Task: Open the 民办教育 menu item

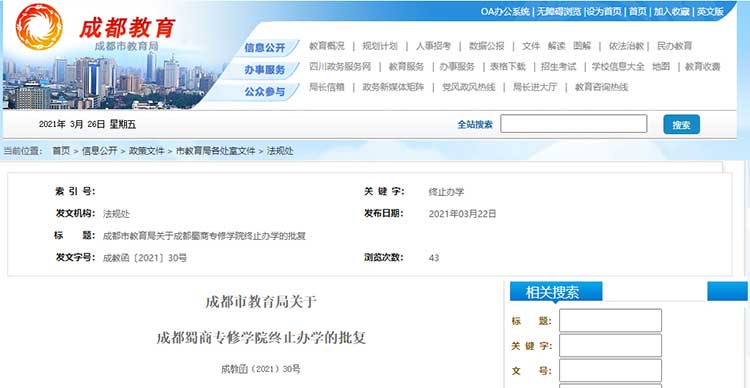Action: 674,46
